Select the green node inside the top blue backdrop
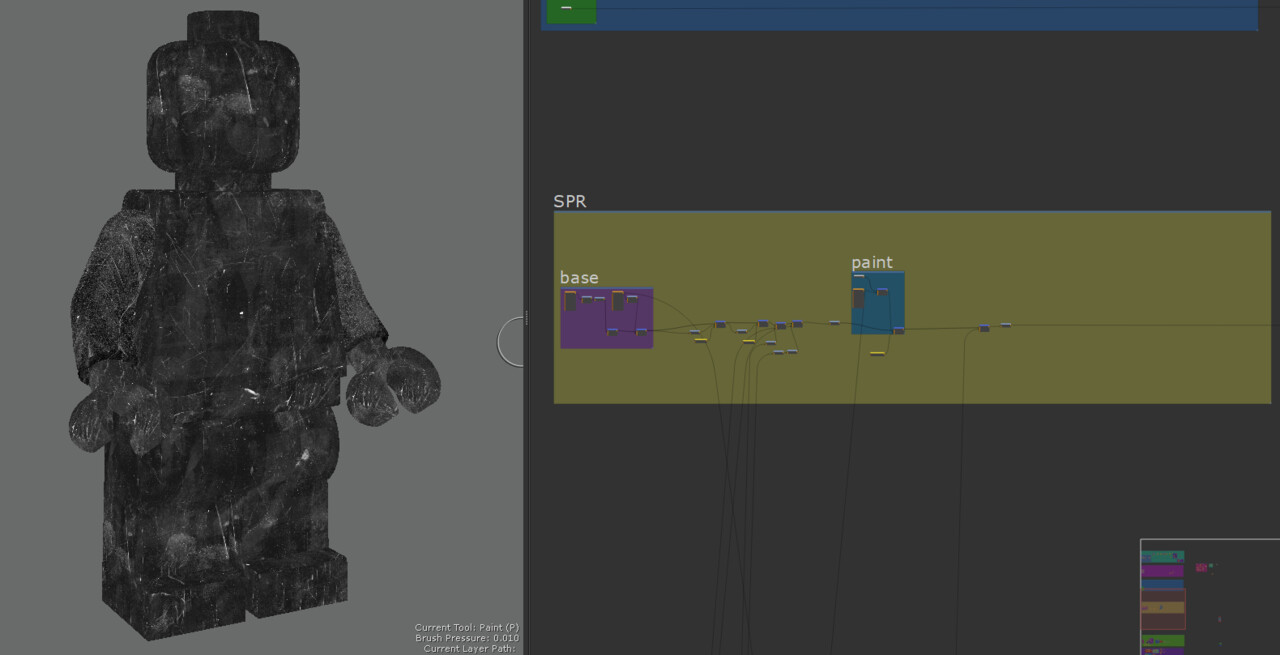Image resolution: width=1280 pixels, height=655 pixels. click(572, 12)
